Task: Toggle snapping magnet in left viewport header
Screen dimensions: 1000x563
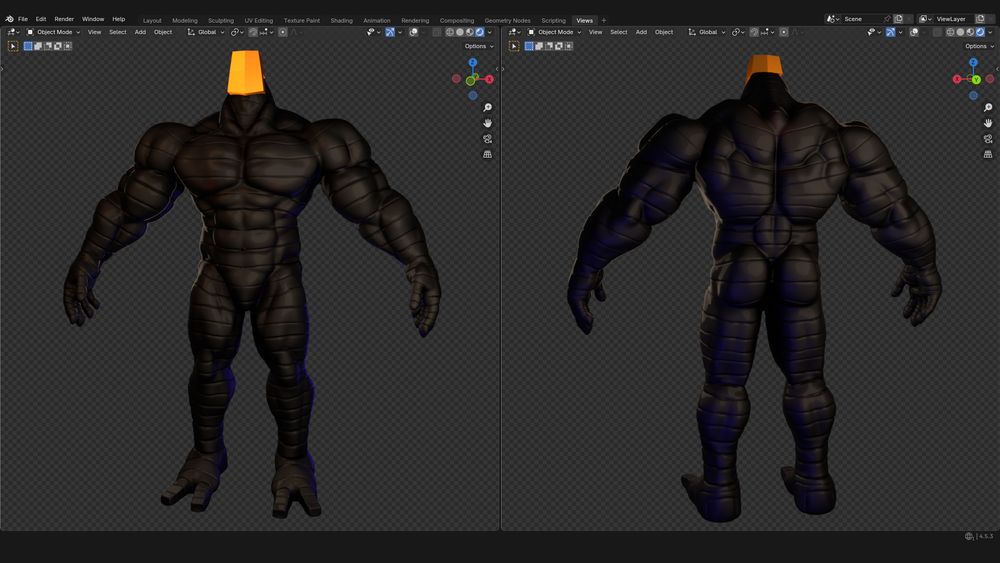Action: click(x=253, y=32)
